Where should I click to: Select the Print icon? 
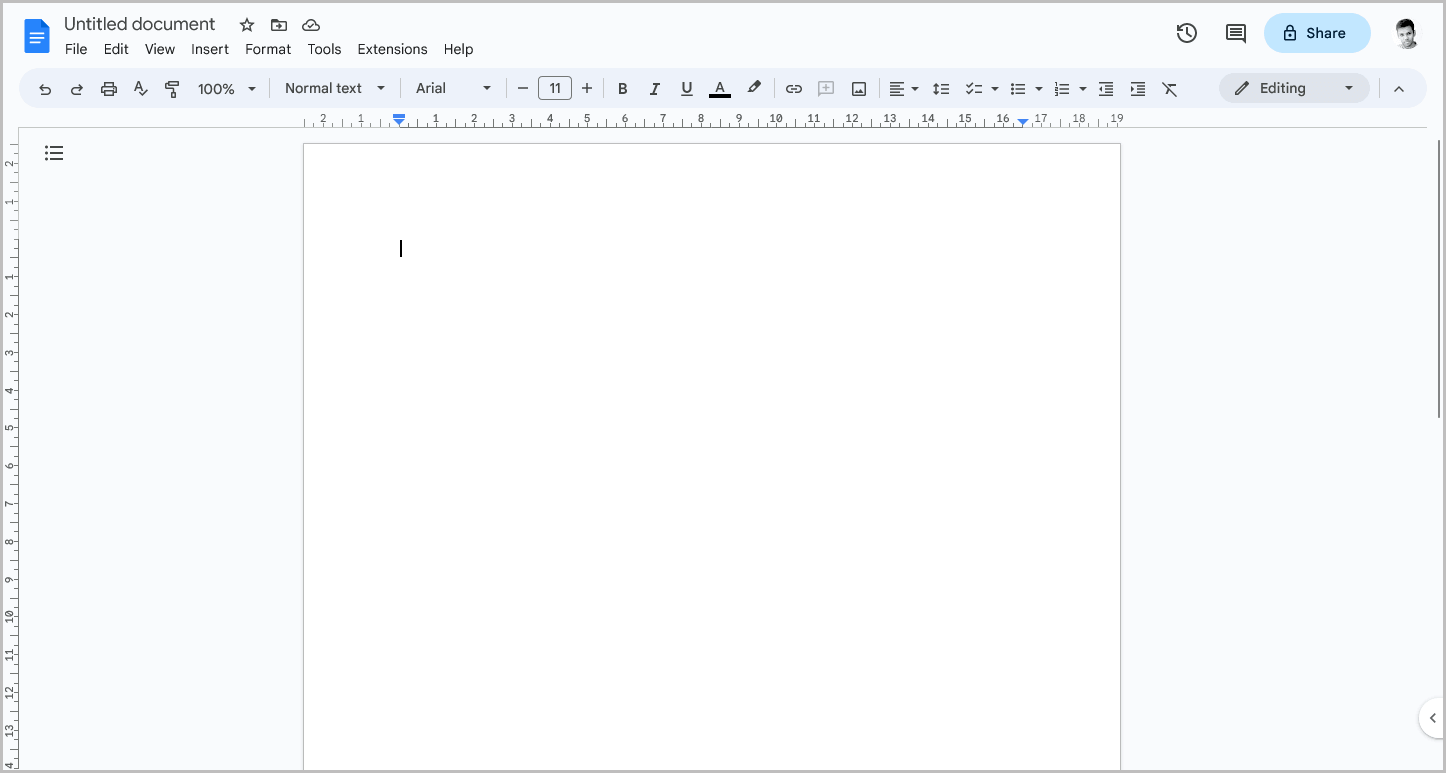tap(108, 88)
